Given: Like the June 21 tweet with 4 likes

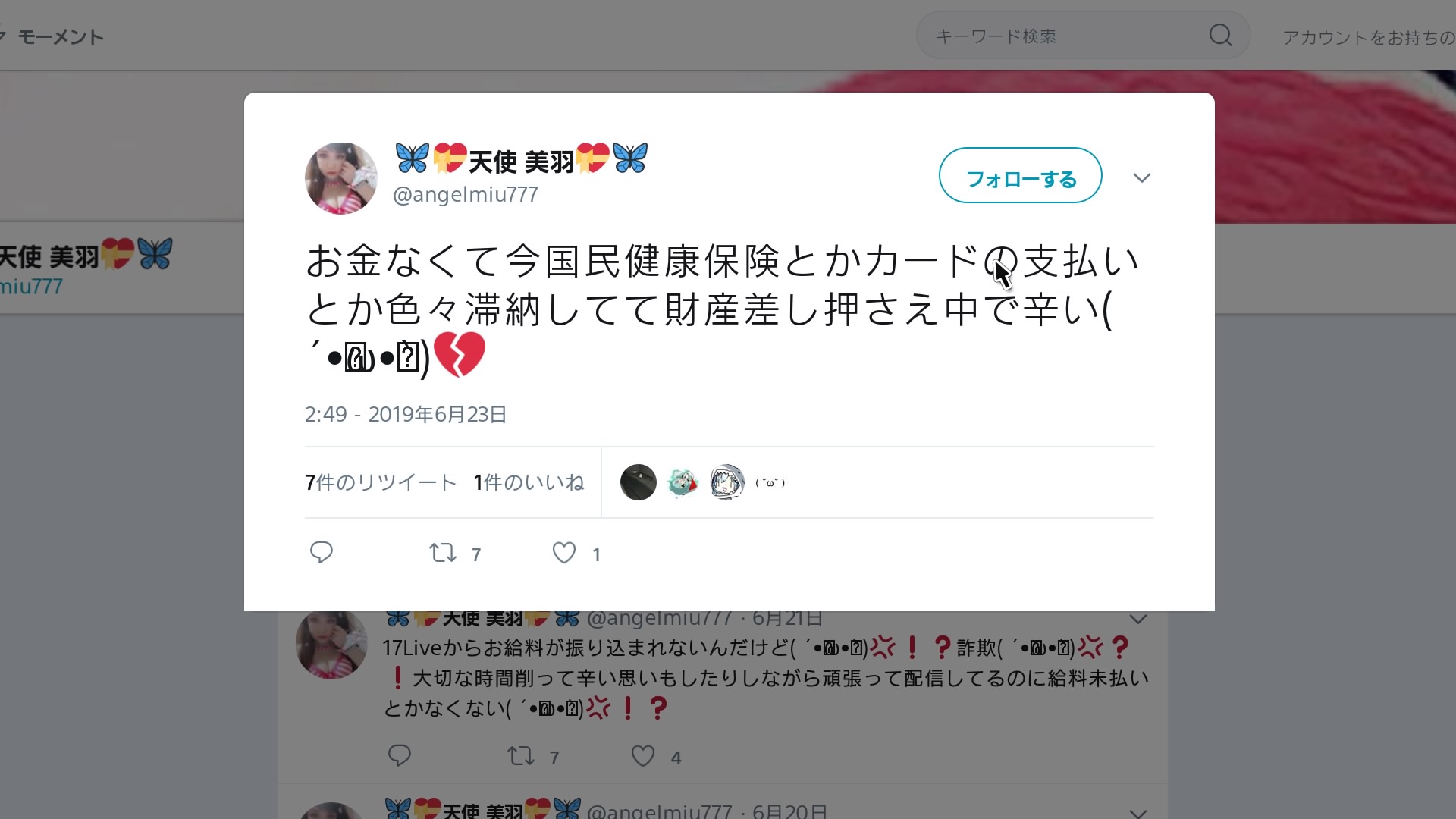Looking at the screenshot, I should (x=643, y=755).
